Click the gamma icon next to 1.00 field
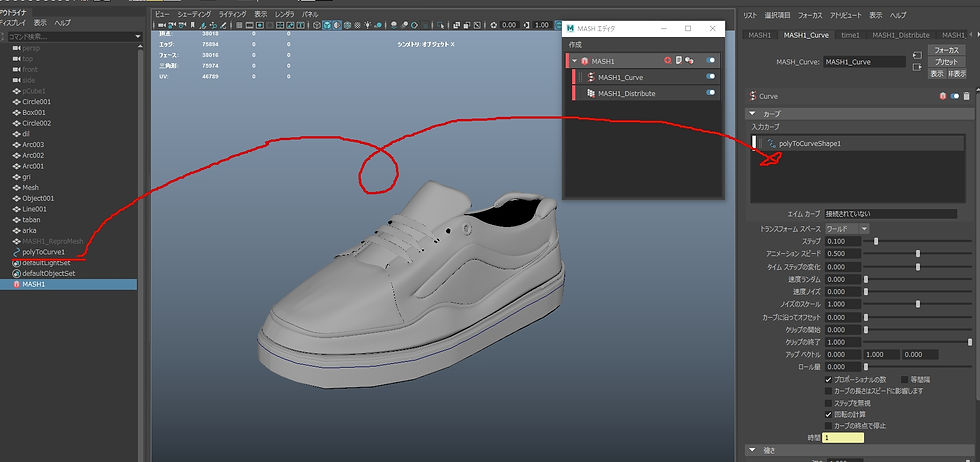The width and height of the screenshot is (980, 462). 527,25
